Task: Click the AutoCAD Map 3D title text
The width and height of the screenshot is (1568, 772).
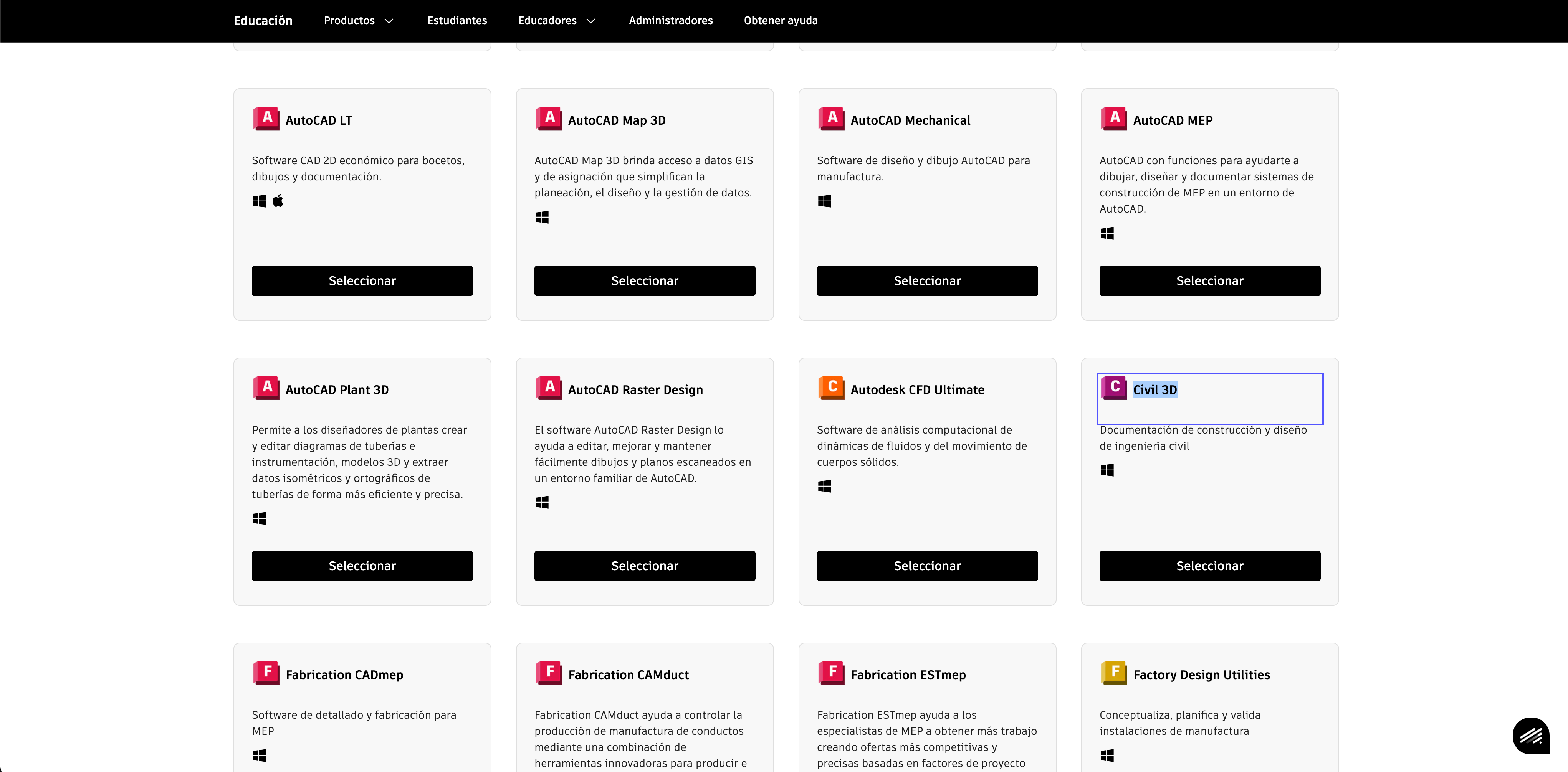Action: (x=617, y=120)
